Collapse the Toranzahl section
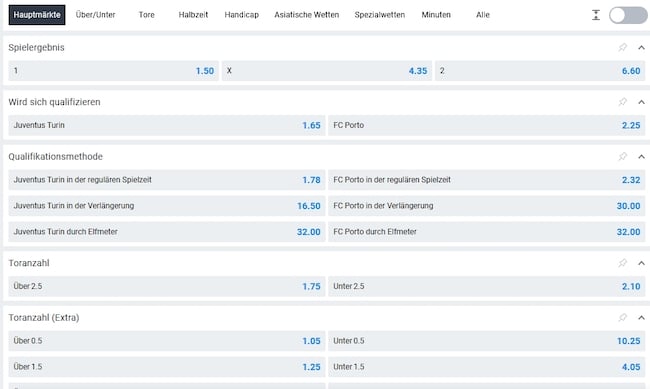 641,263
